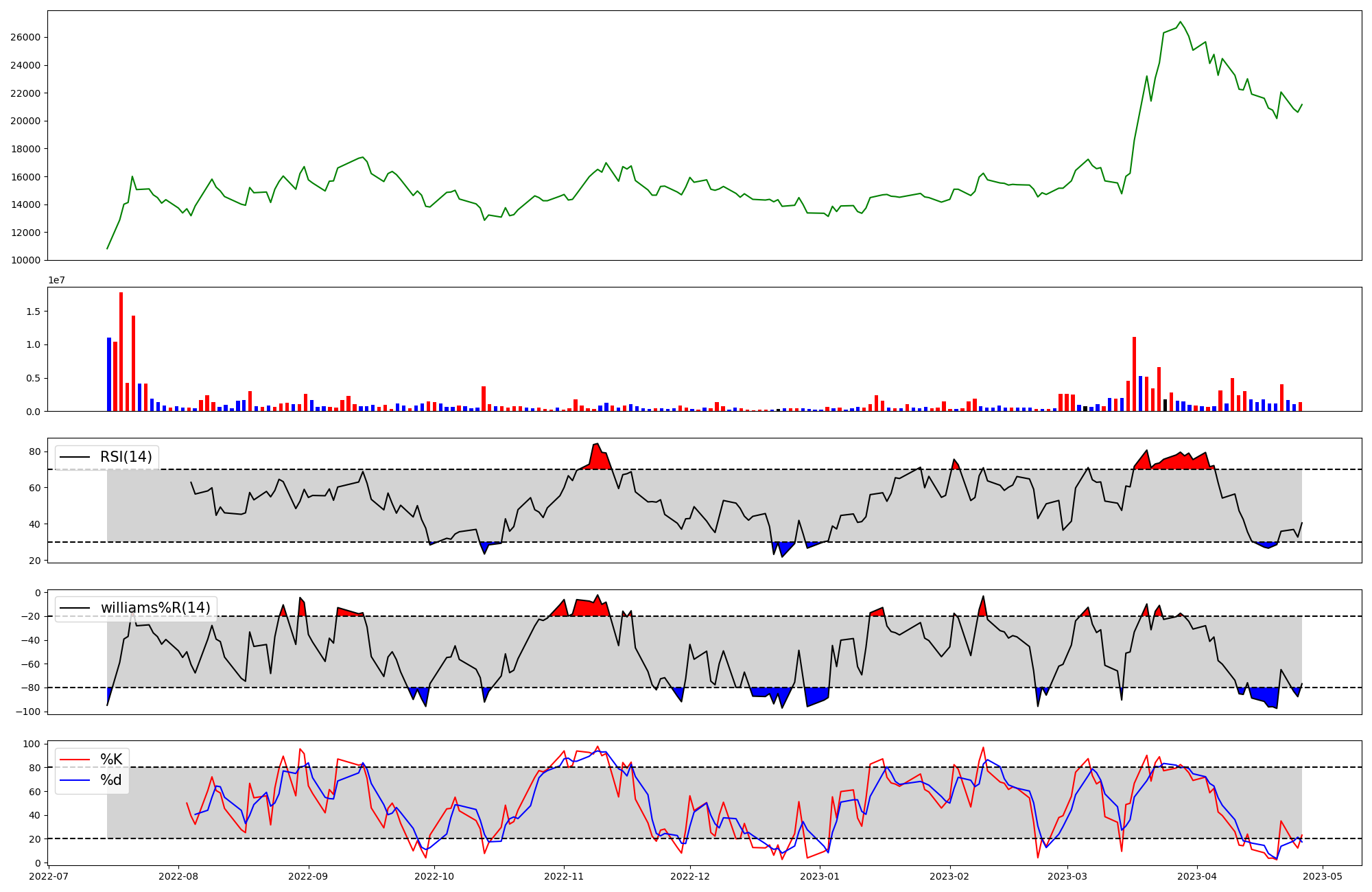The height and width of the screenshot is (892, 1372).
Task: Click the 2022-07 date tick label
Action: tap(49, 876)
